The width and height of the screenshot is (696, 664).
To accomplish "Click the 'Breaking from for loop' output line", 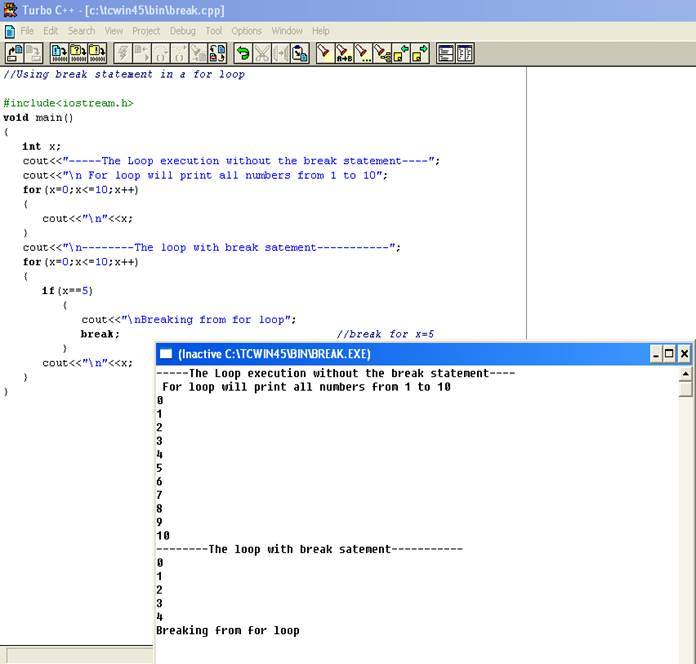I will click(x=228, y=630).
